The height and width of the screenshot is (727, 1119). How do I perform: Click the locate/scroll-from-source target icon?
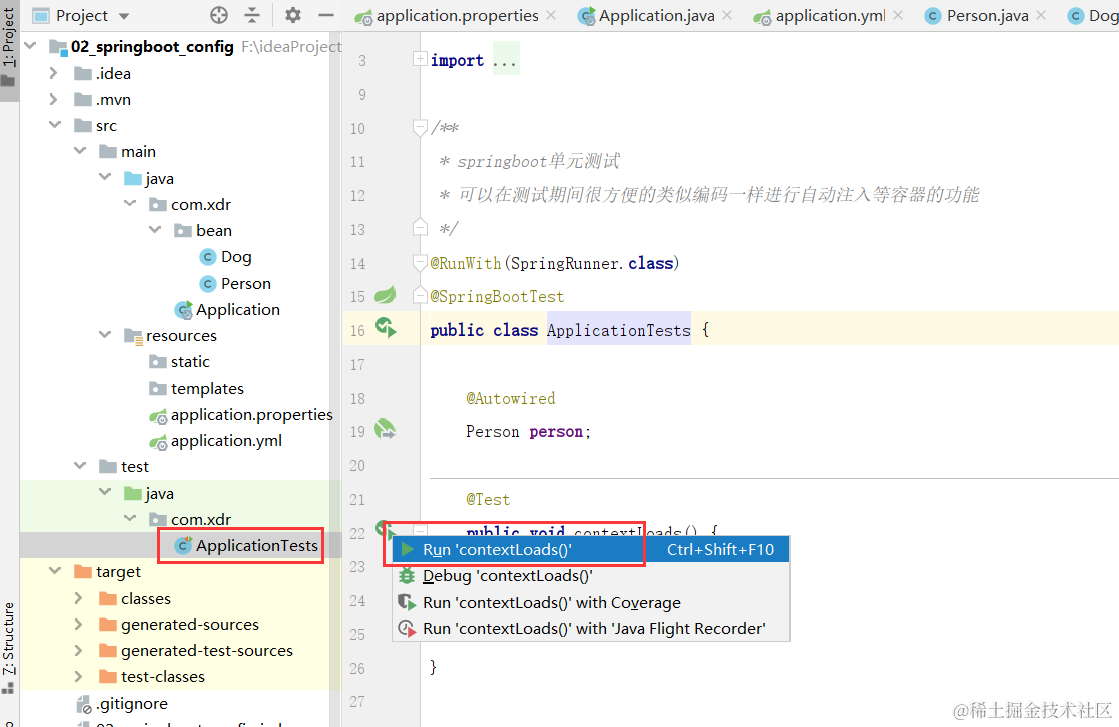coord(219,15)
